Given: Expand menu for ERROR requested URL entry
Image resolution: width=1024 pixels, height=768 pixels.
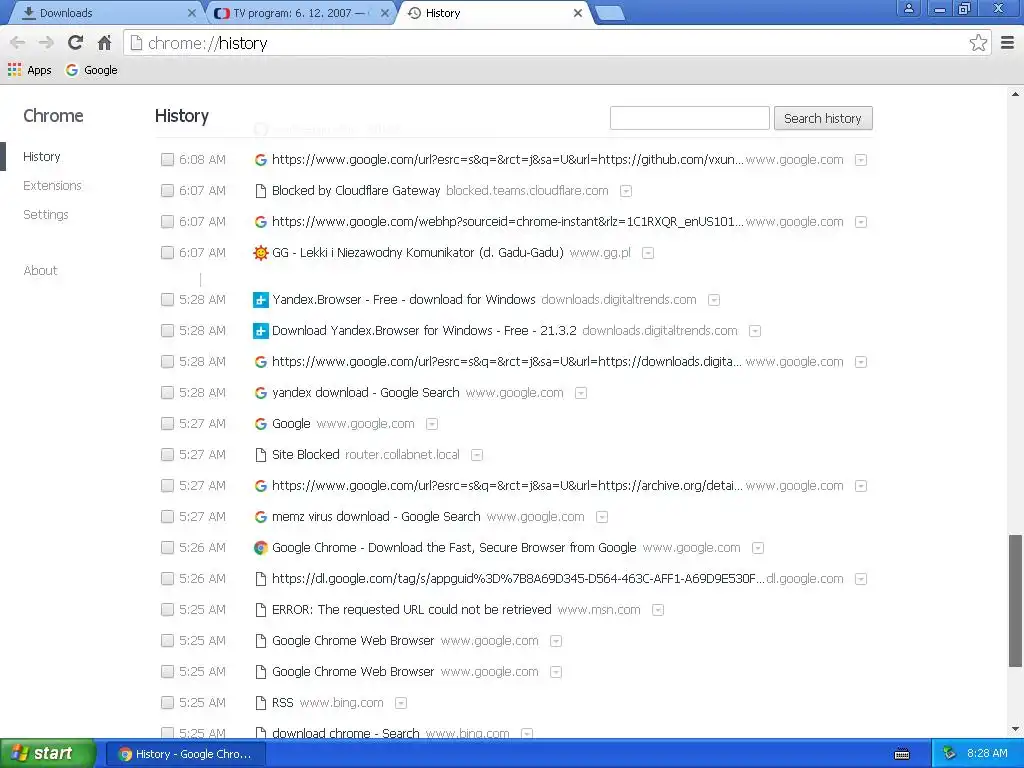Looking at the screenshot, I should pyautogui.click(x=658, y=610).
